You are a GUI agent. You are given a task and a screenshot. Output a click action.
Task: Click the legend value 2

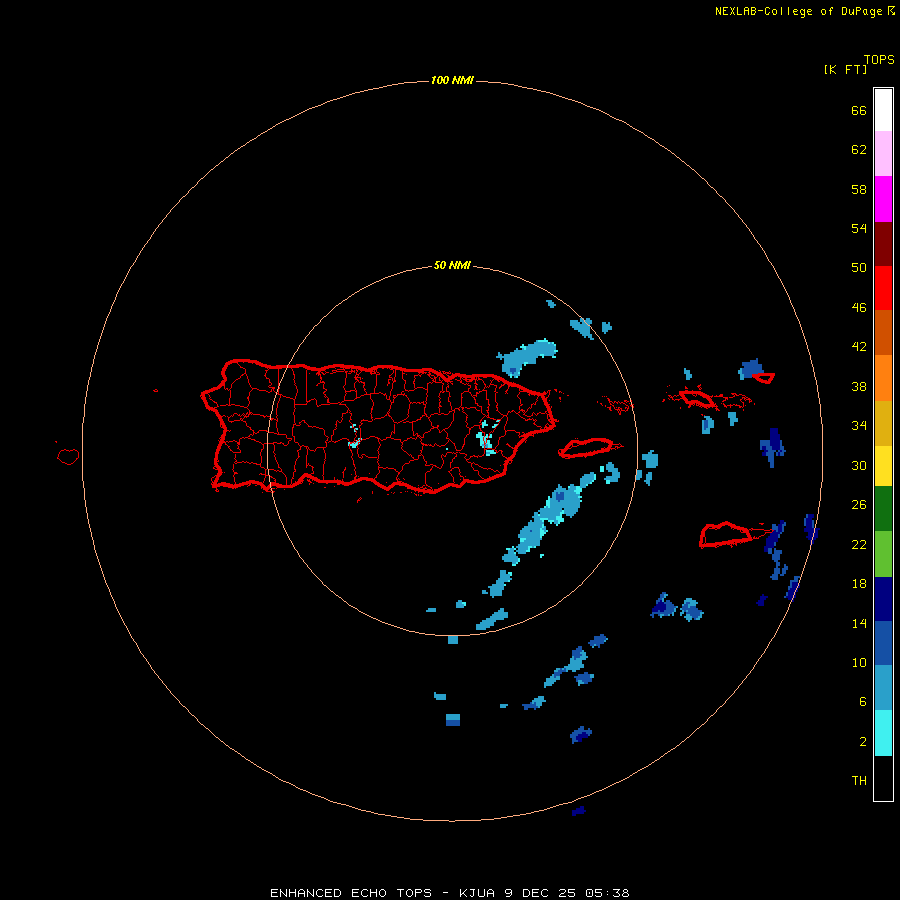tap(863, 742)
